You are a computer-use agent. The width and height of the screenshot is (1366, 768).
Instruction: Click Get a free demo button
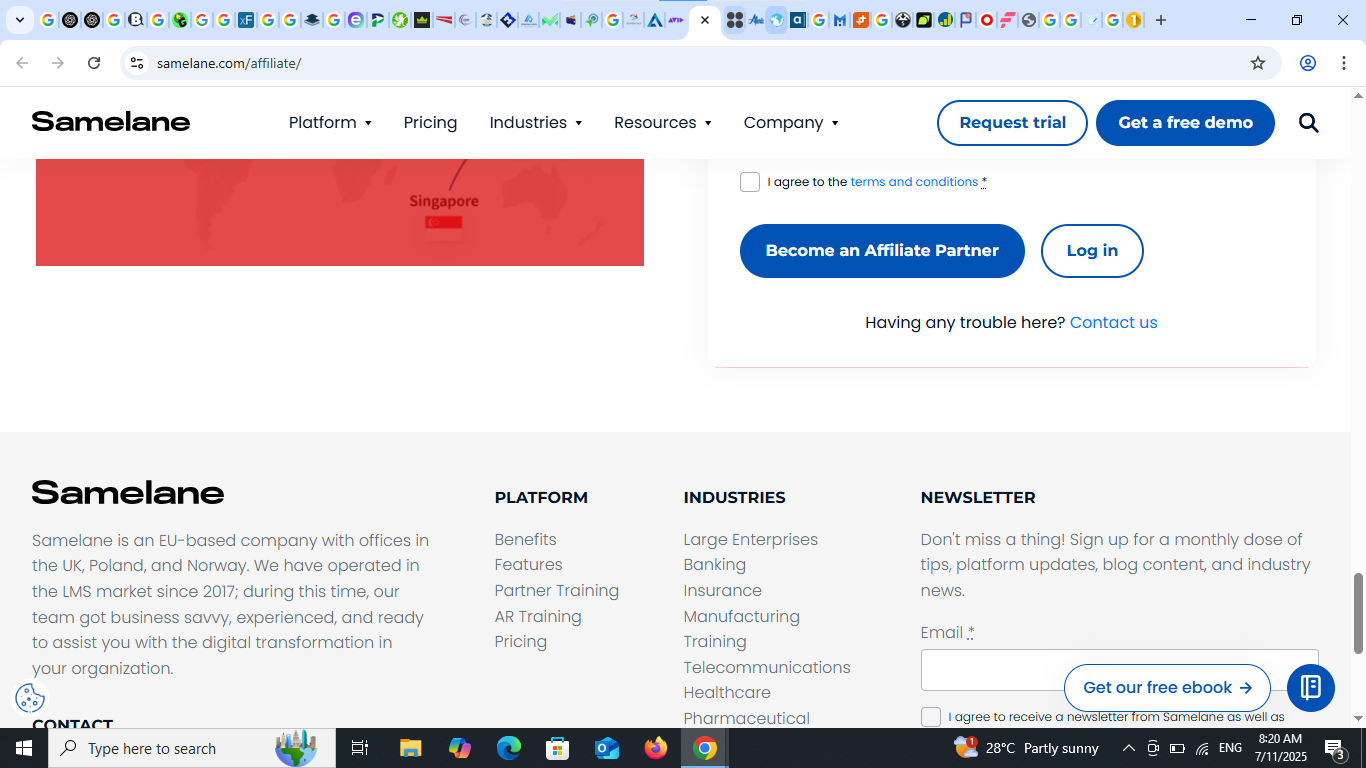[x=1185, y=123]
